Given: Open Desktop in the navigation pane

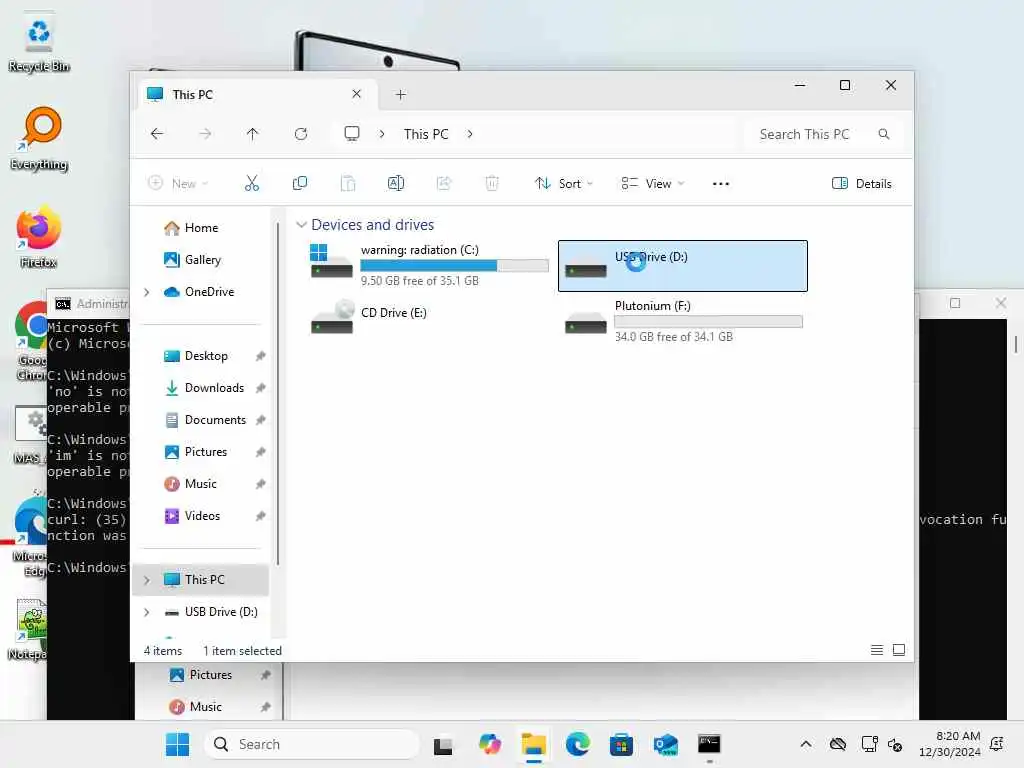Looking at the screenshot, I should pos(206,356).
